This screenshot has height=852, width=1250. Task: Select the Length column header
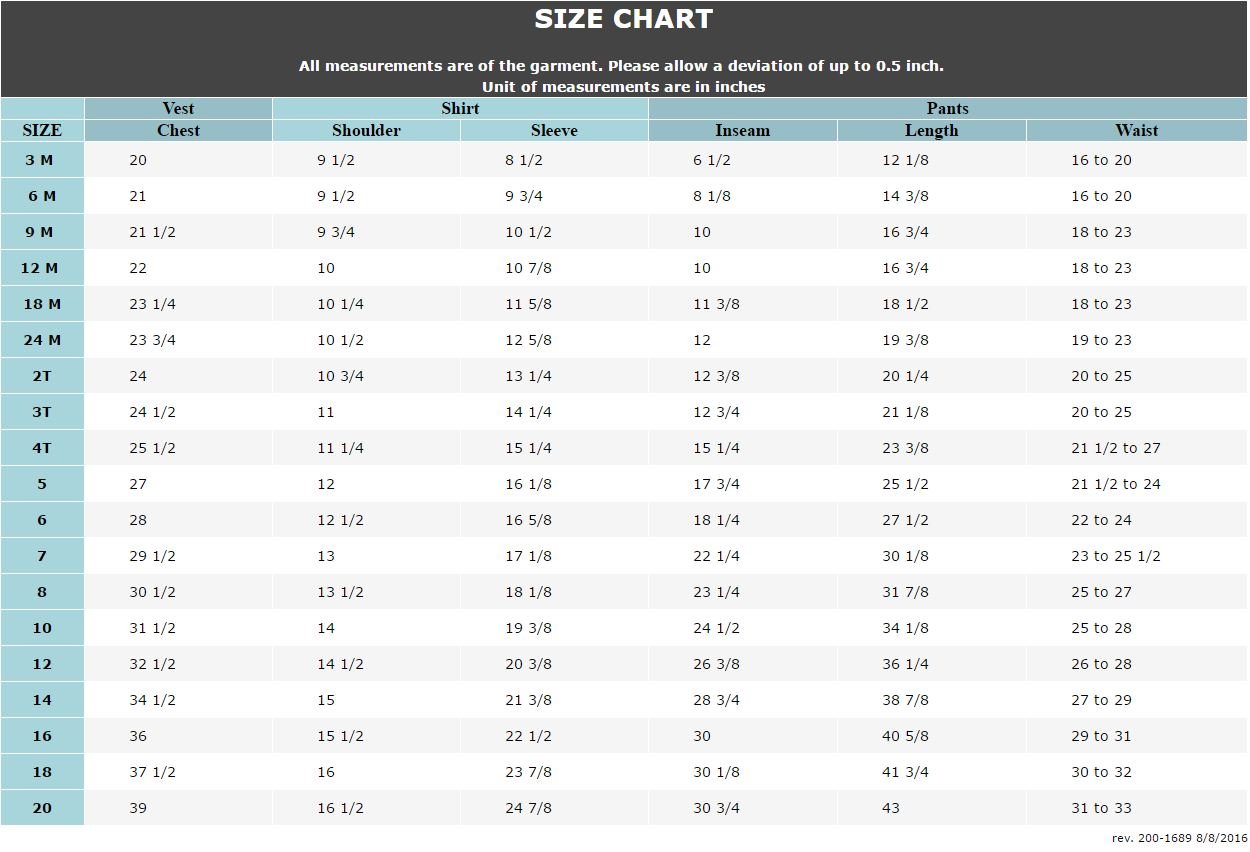click(x=931, y=130)
